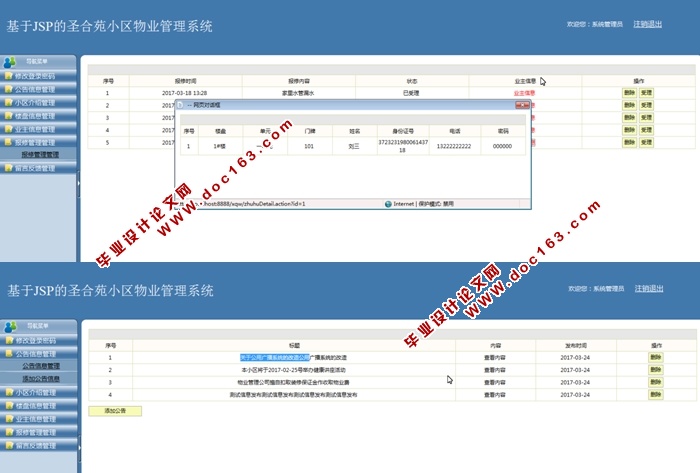Open 业主信息管理 folder icon on repair page sidebar

[8, 129]
